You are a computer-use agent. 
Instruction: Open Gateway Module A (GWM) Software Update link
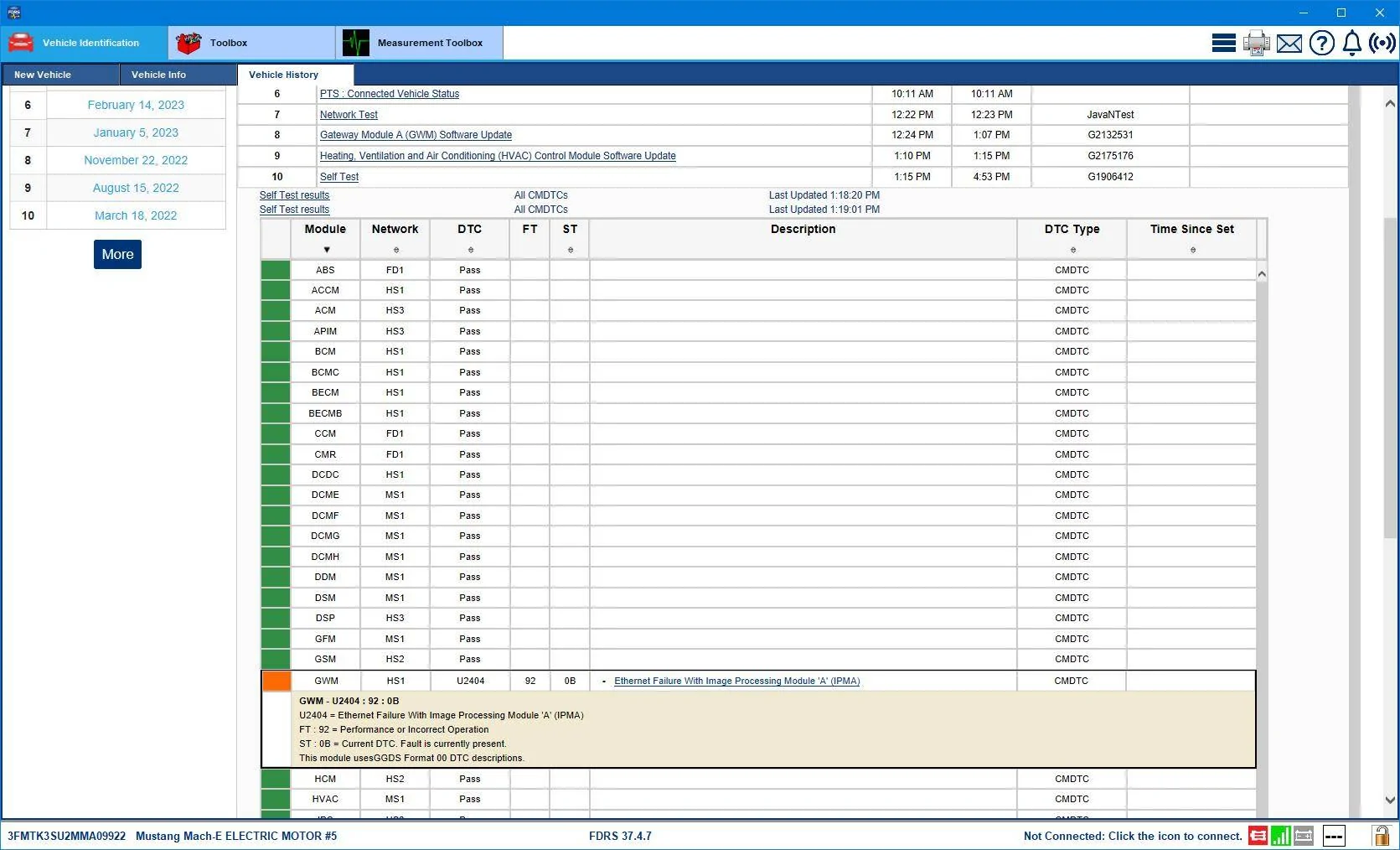tap(416, 135)
